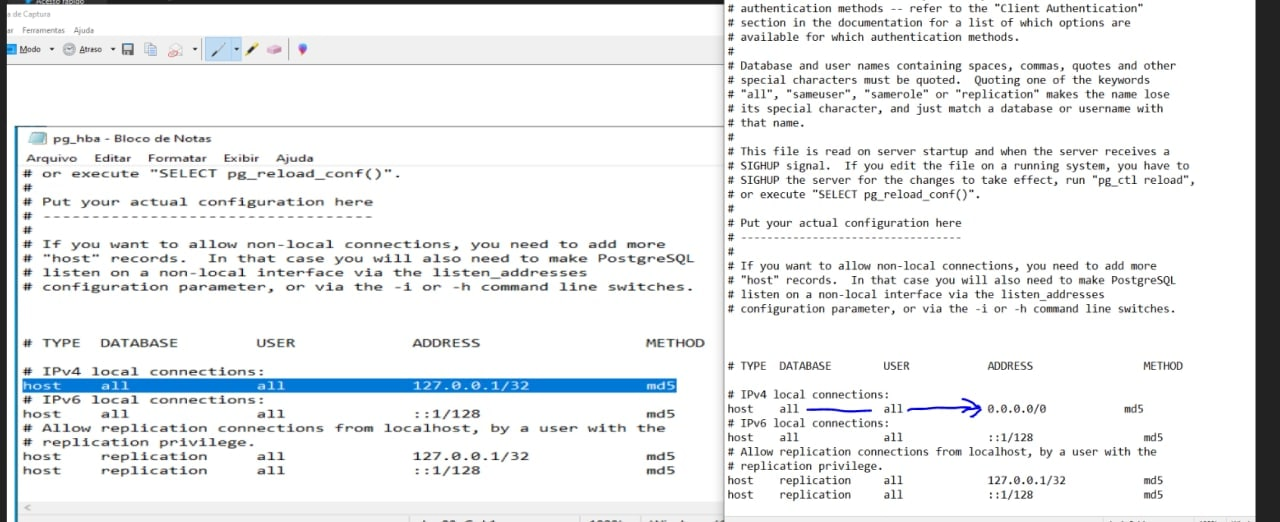Viewport: 1280px width, 522px height.
Task: Click the highlighted 127.0.0.1/32 address in Notepad
Action: [471, 386]
